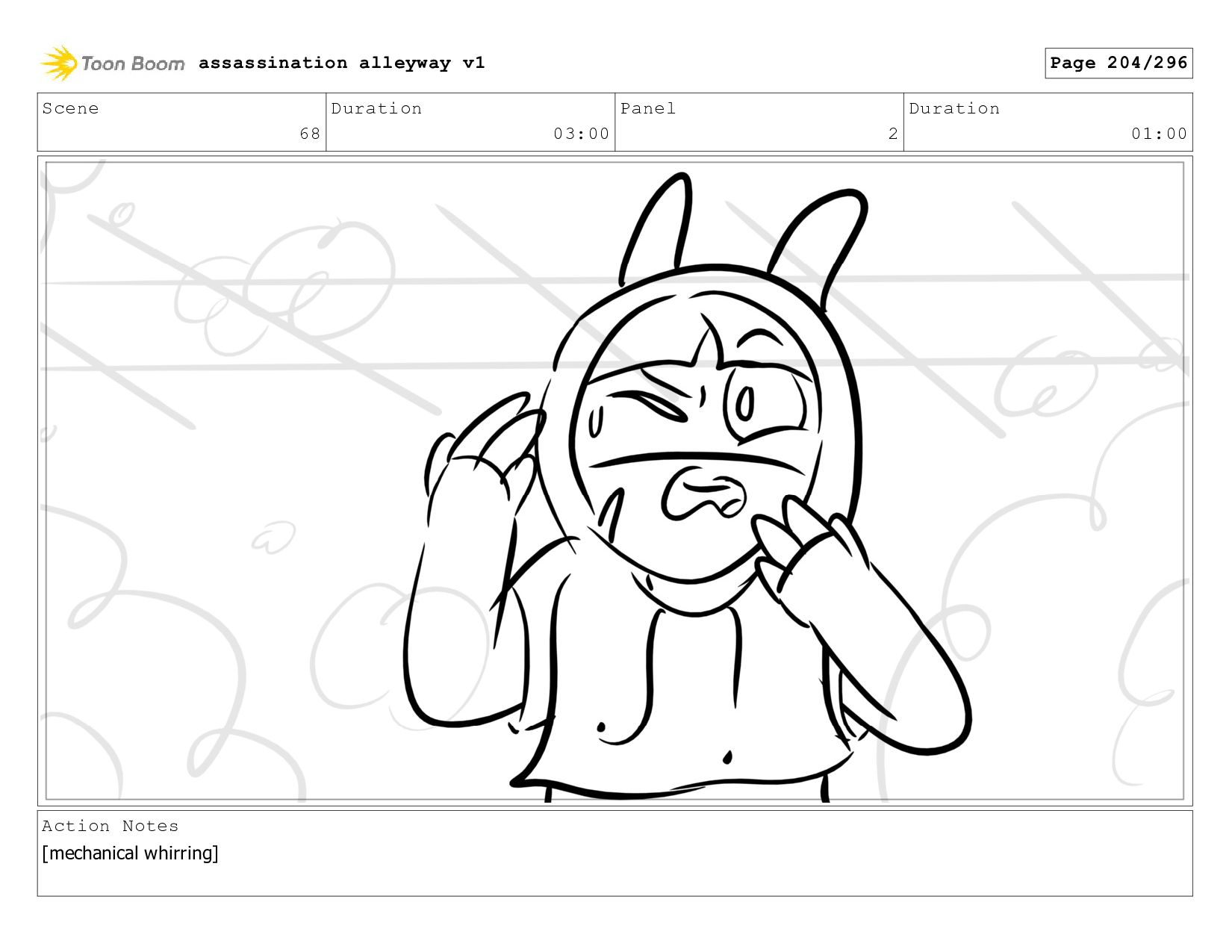Click the 'Scene' label

tap(70, 109)
